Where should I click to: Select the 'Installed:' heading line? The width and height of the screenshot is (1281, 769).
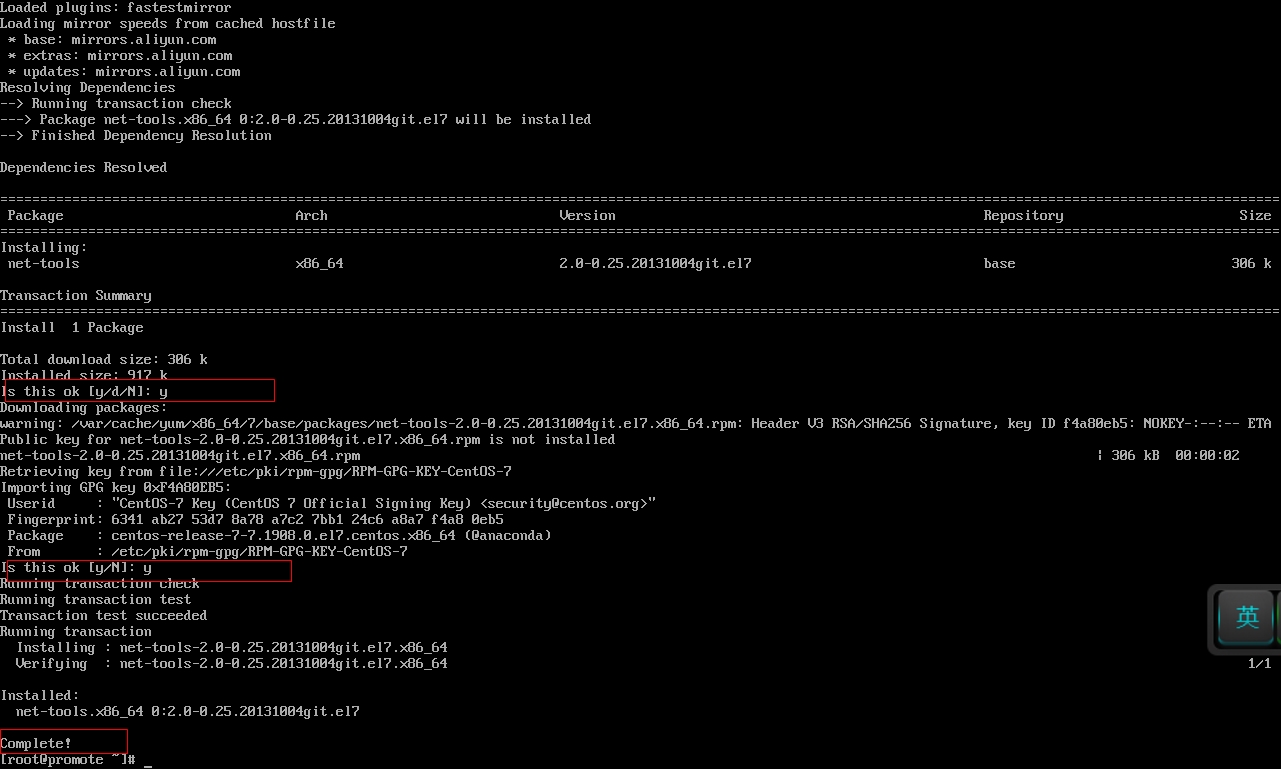[x=40, y=695]
